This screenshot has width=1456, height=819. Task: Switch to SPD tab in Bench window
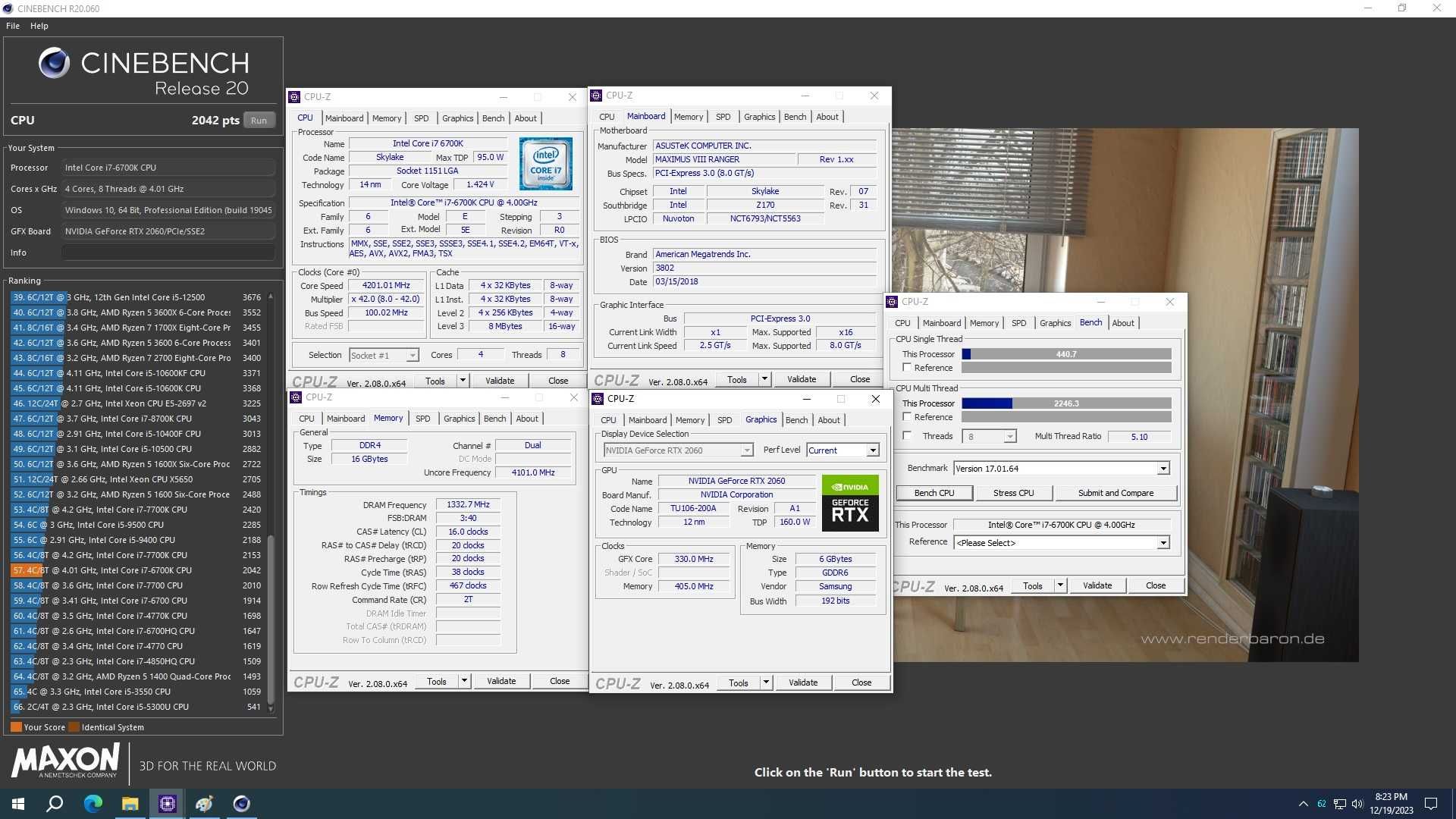(x=1018, y=323)
